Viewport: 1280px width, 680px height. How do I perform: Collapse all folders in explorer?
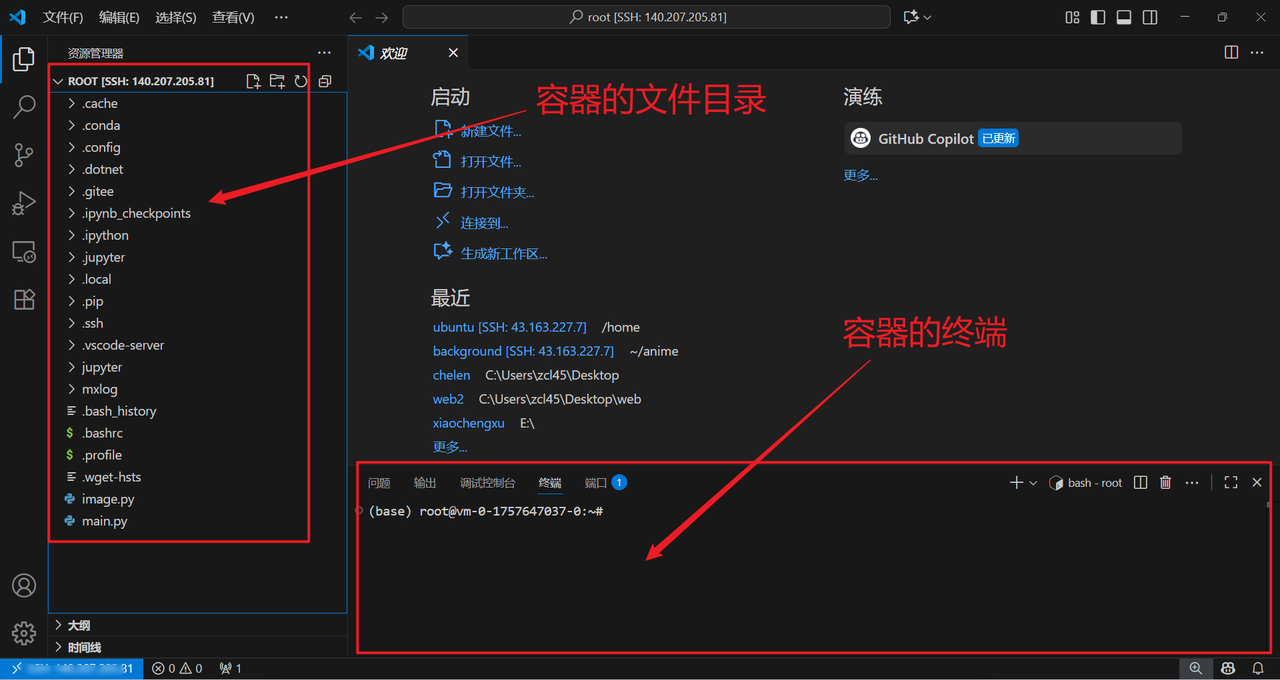325,81
